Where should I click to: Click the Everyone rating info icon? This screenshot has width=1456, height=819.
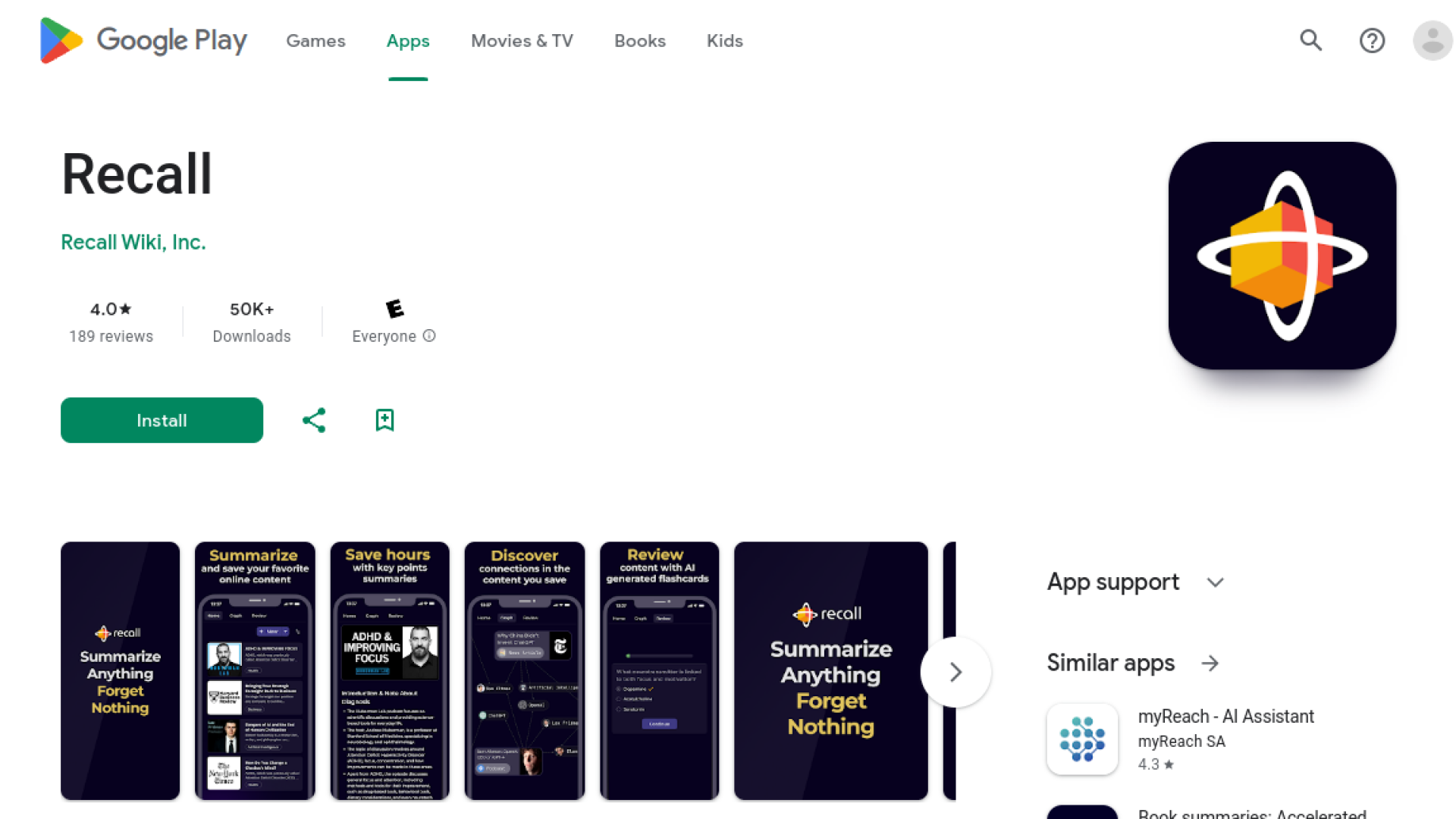(429, 336)
